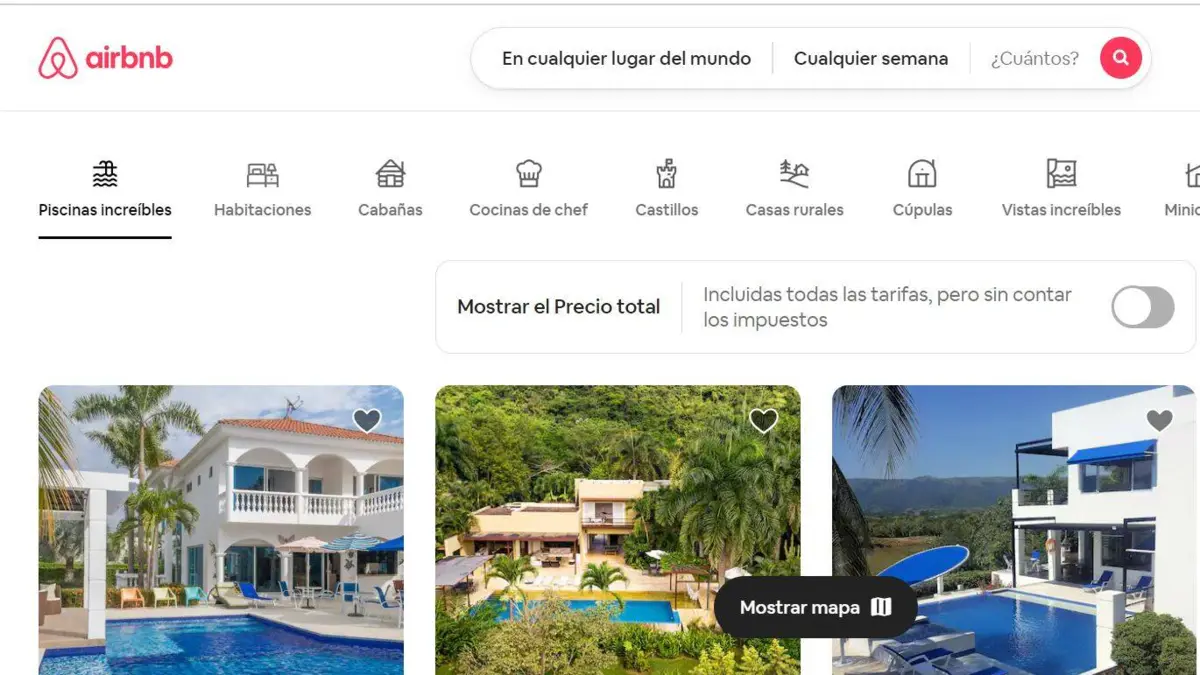Screen dimensions: 1200x675
Task: Select the Cúpulas dome icon
Action: [x=922, y=174]
